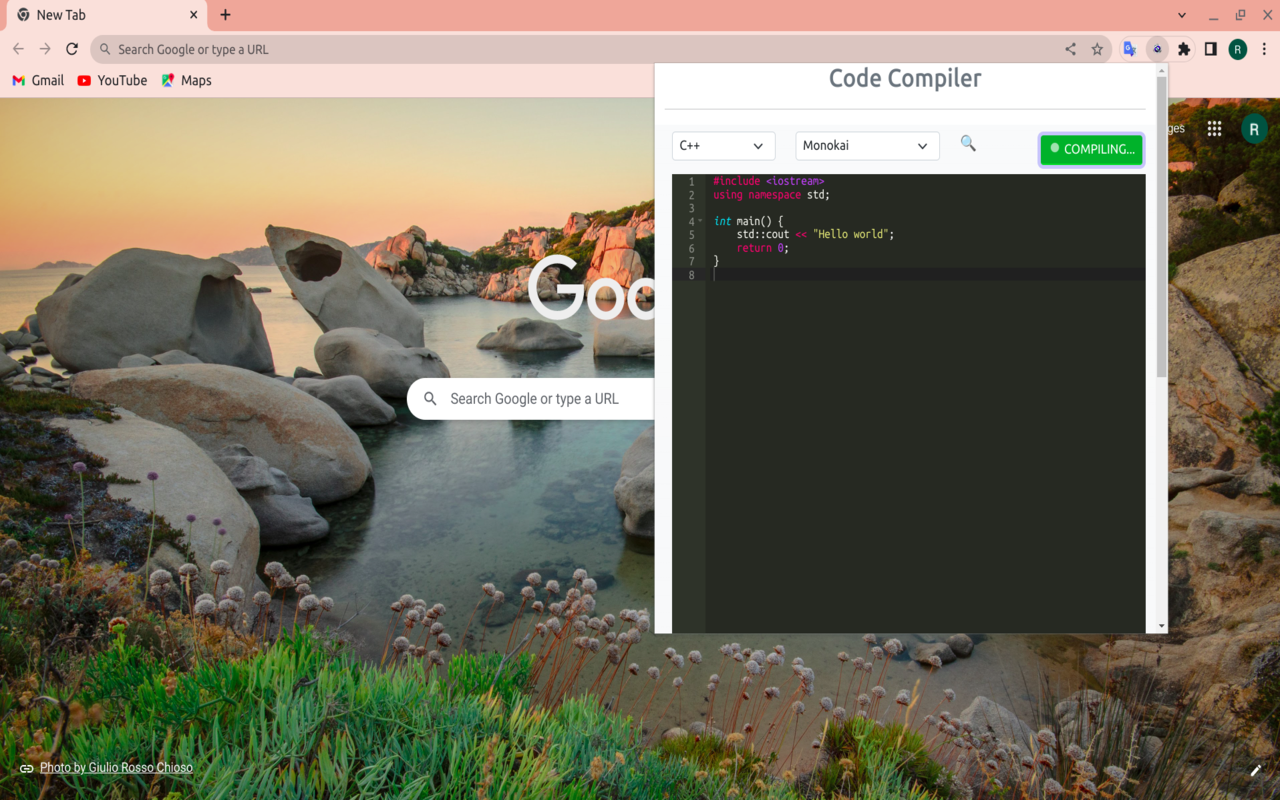1280x800 pixels.
Task: Open YouTube bookmark
Action: (x=112, y=80)
